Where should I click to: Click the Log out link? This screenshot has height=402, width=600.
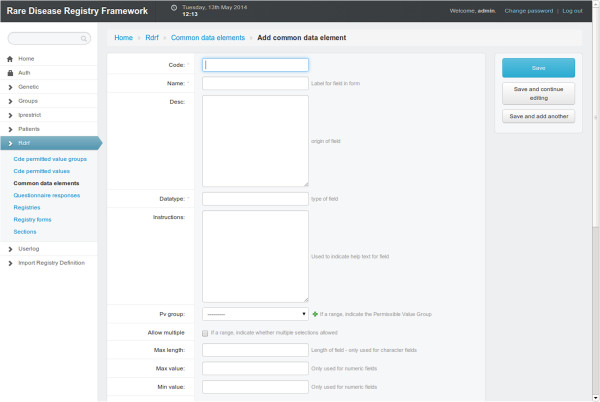tap(572, 10)
